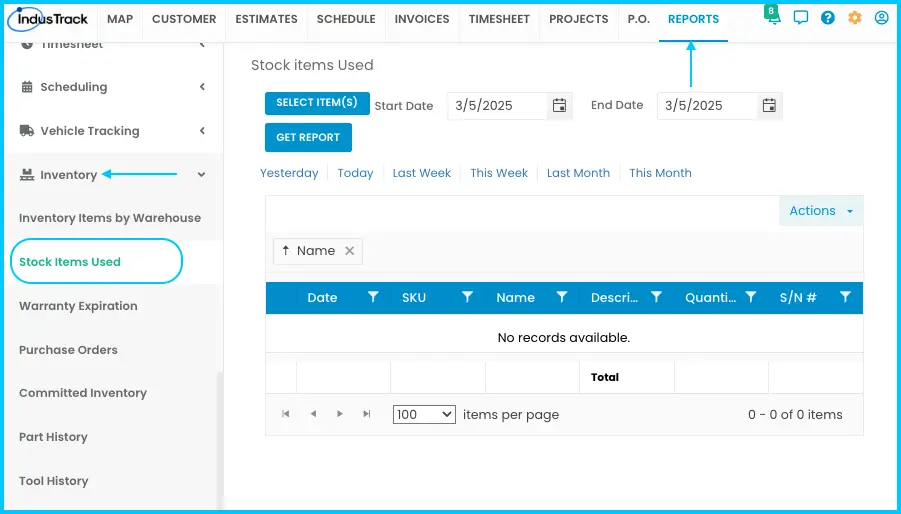The width and height of the screenshot is (901, 514).
Task: Expand the Timesheet sidebar section chevron
Action: 202,44
